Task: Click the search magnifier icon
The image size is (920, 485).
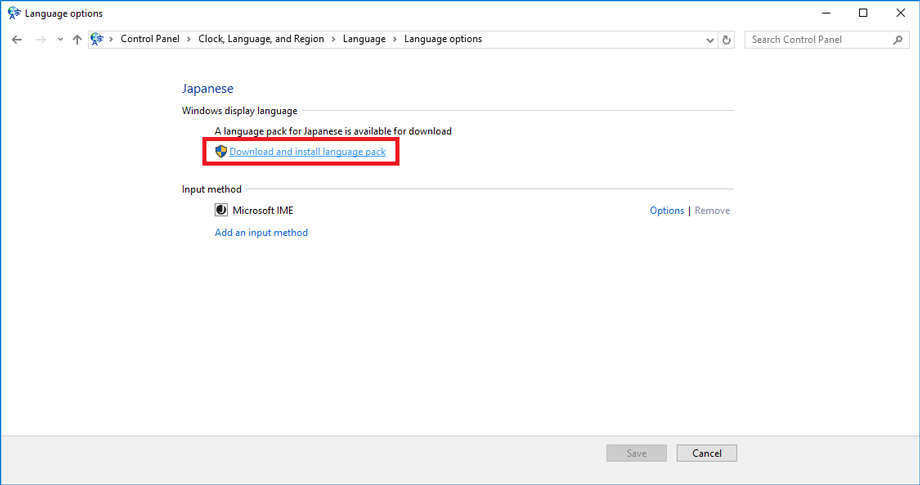Action: [x=898, y=40]
